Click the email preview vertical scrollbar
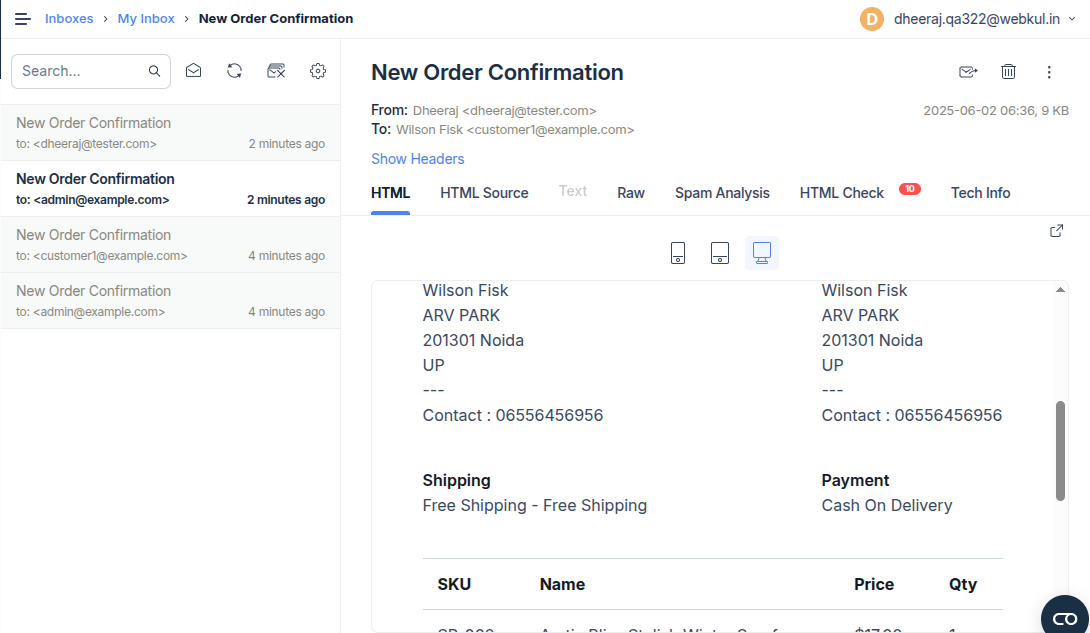The height and width of the screenshot is (633, 1090). pos(1061,450)
